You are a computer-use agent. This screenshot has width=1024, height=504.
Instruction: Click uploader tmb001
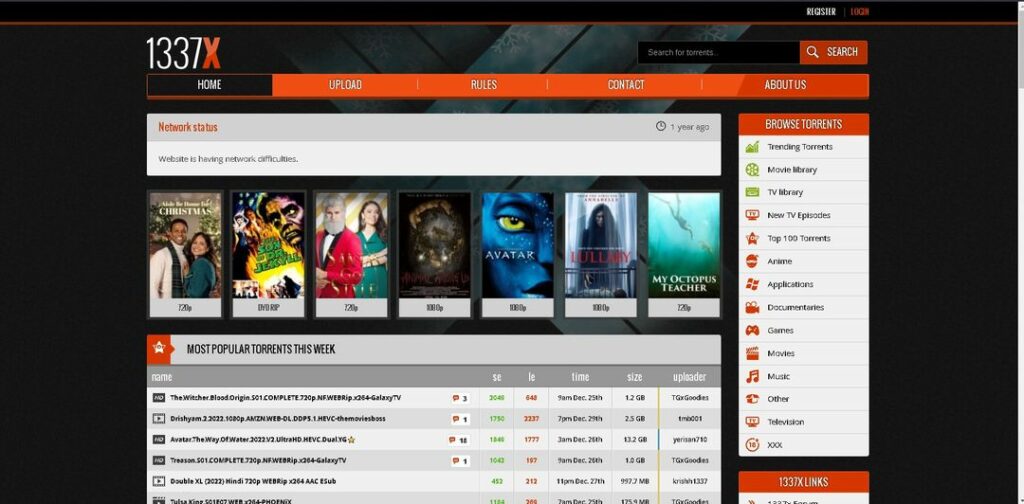[x=690, y=418]
